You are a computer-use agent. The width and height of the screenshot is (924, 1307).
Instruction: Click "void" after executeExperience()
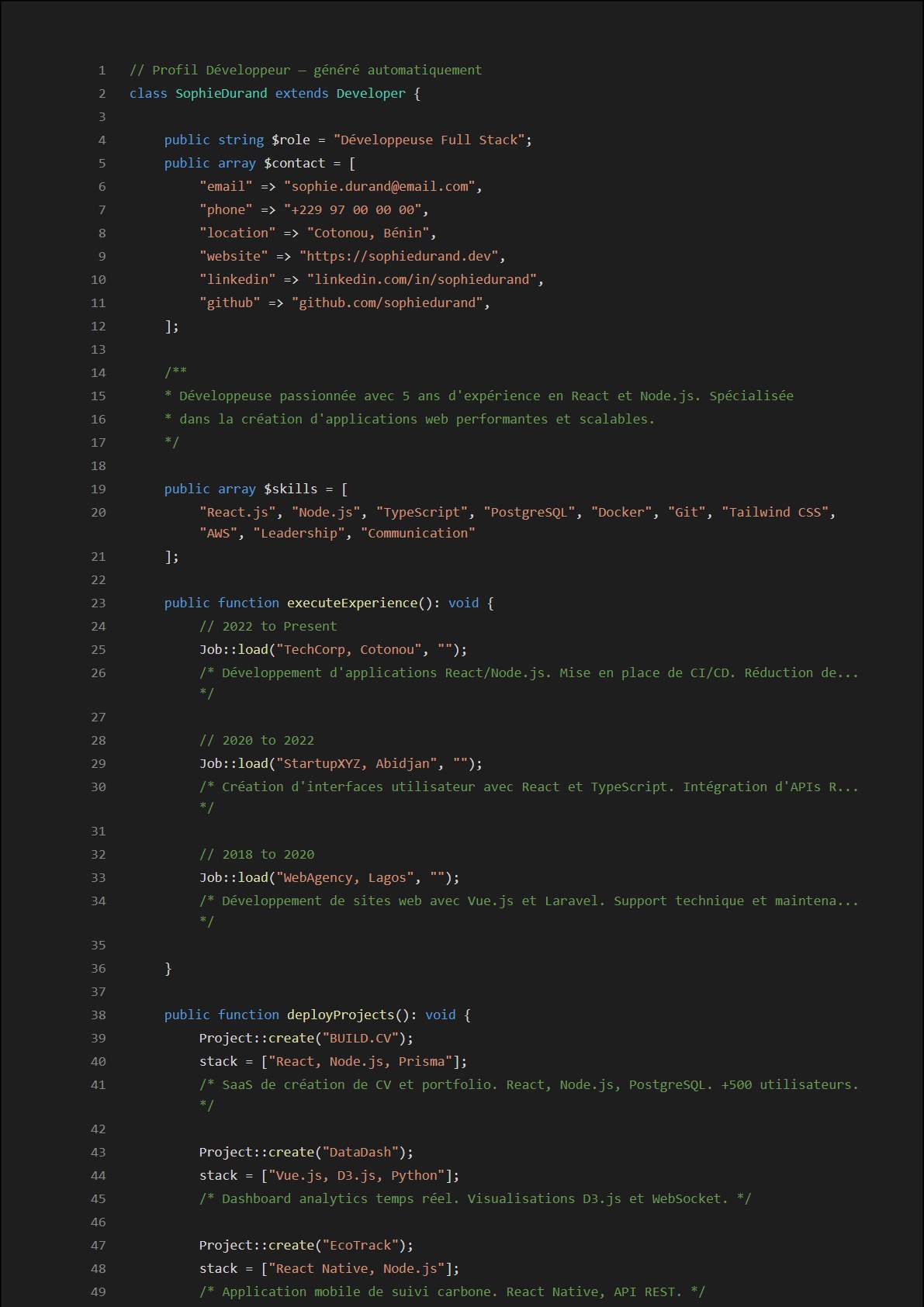(464, 603)
